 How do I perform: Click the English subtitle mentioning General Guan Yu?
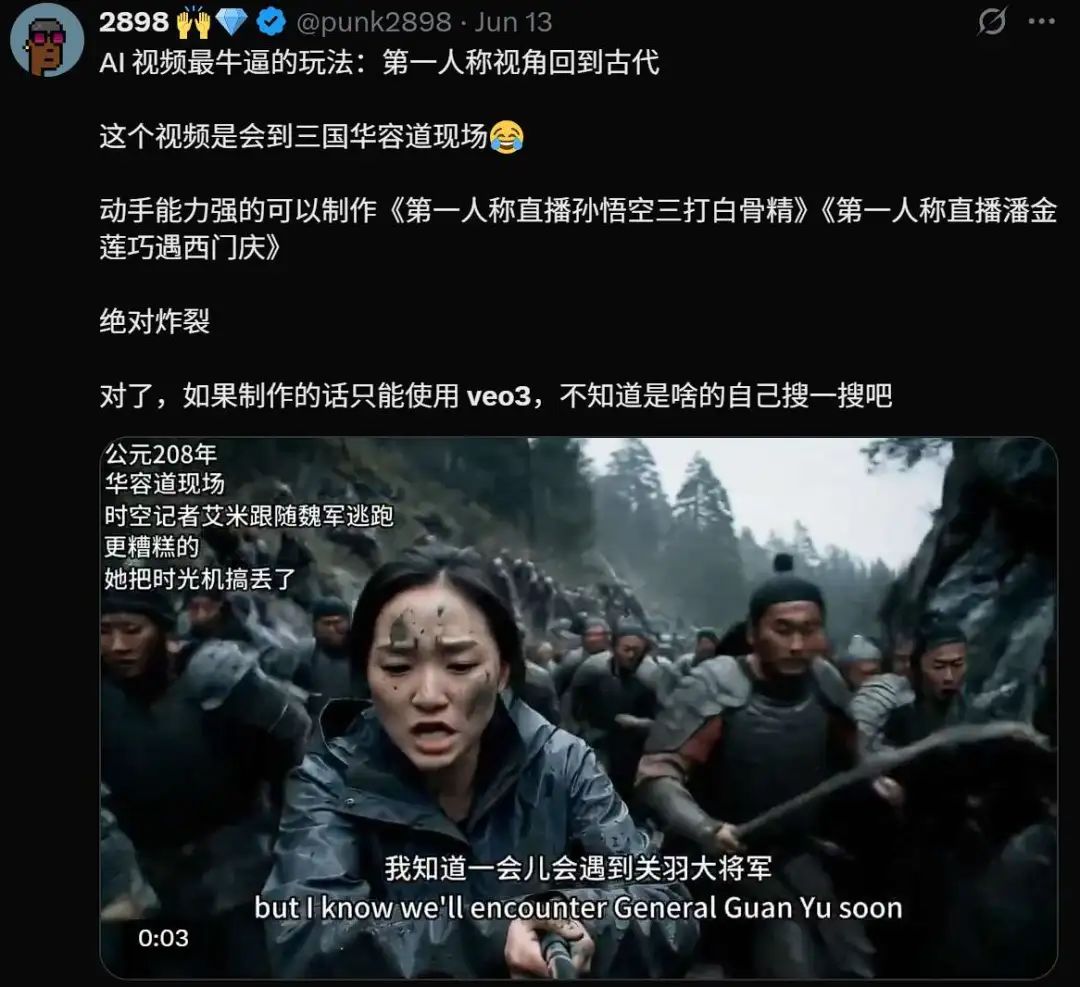(x=579, y=908)
